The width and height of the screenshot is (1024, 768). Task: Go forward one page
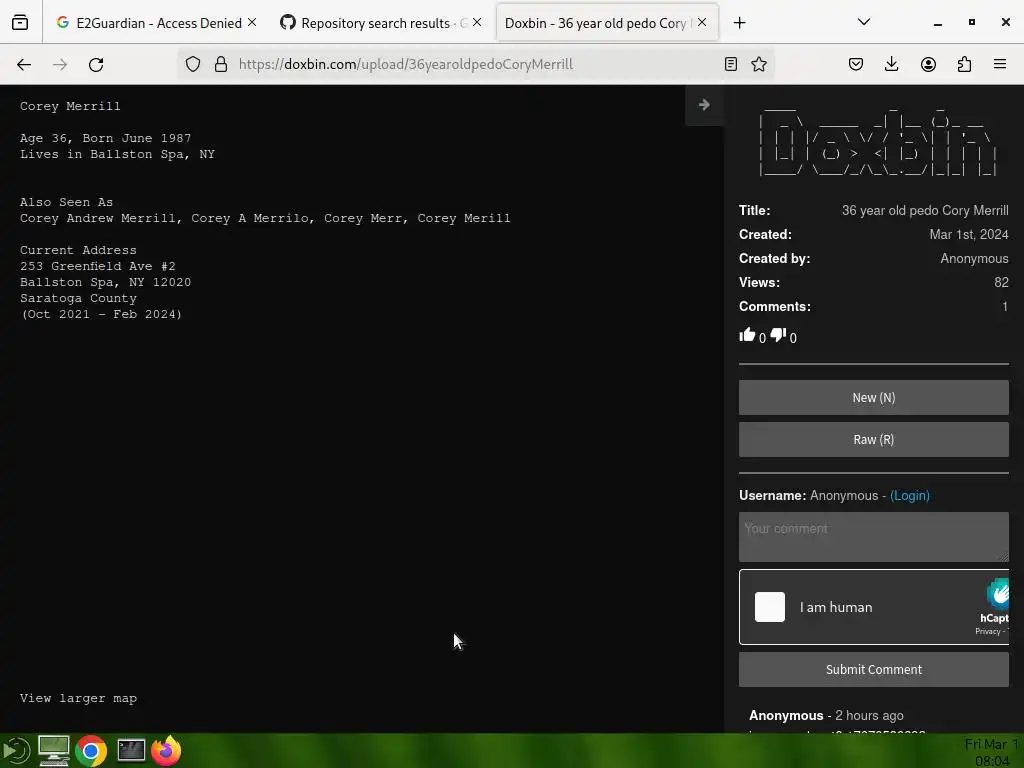click(x=60, y=64)
